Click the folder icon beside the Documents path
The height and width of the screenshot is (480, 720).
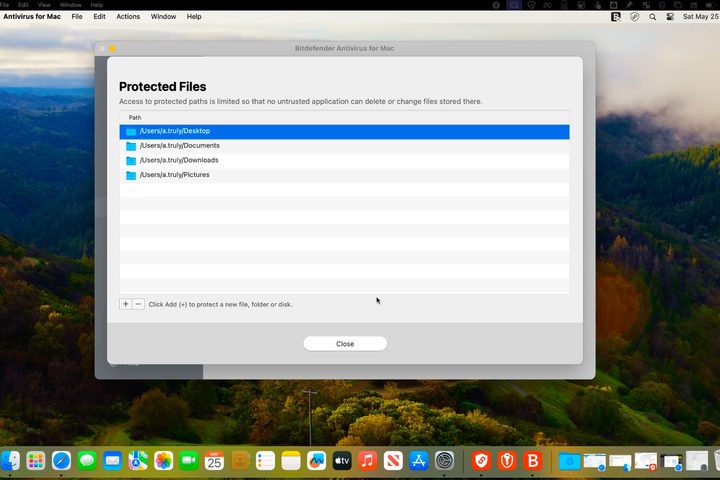tap(131, 147)
